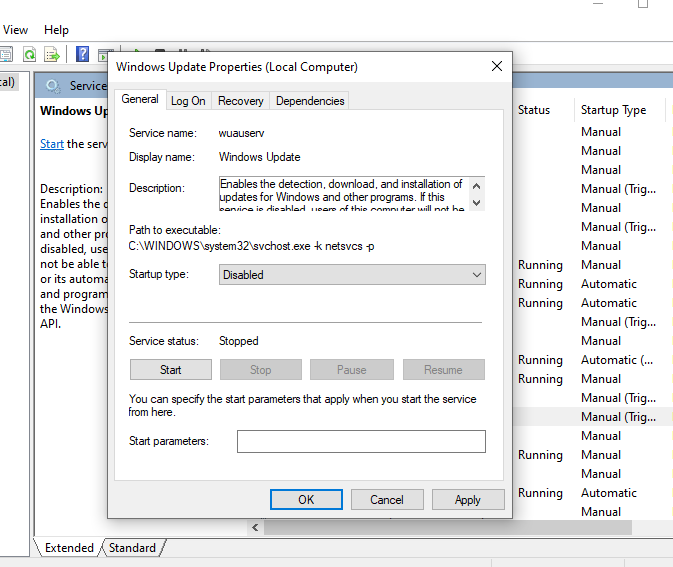The height and width of the screenshot is (567, 673).
Task: Switch to the Extended view tab
Action: pos(69,548)
